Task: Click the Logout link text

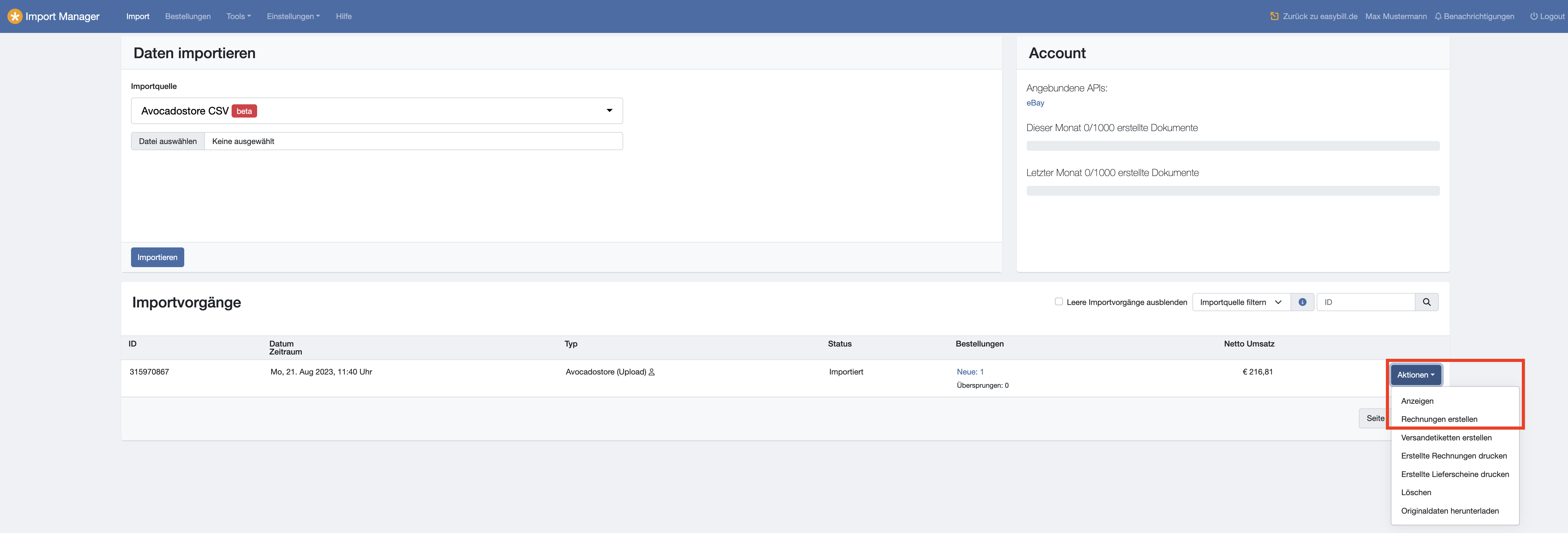Action: point(1552,16)
